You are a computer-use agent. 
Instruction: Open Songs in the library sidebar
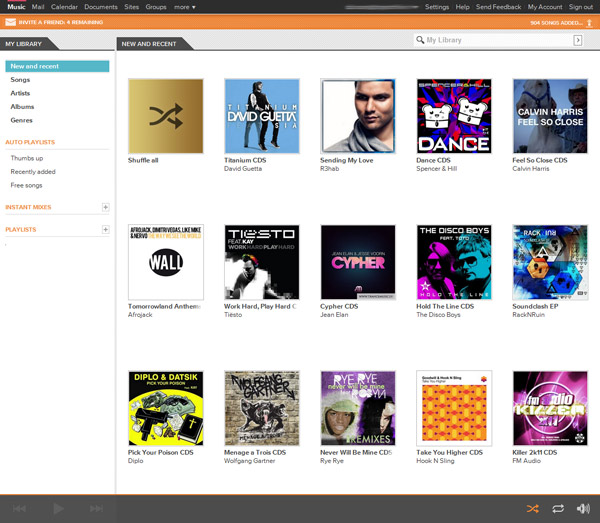click(20, 80)
